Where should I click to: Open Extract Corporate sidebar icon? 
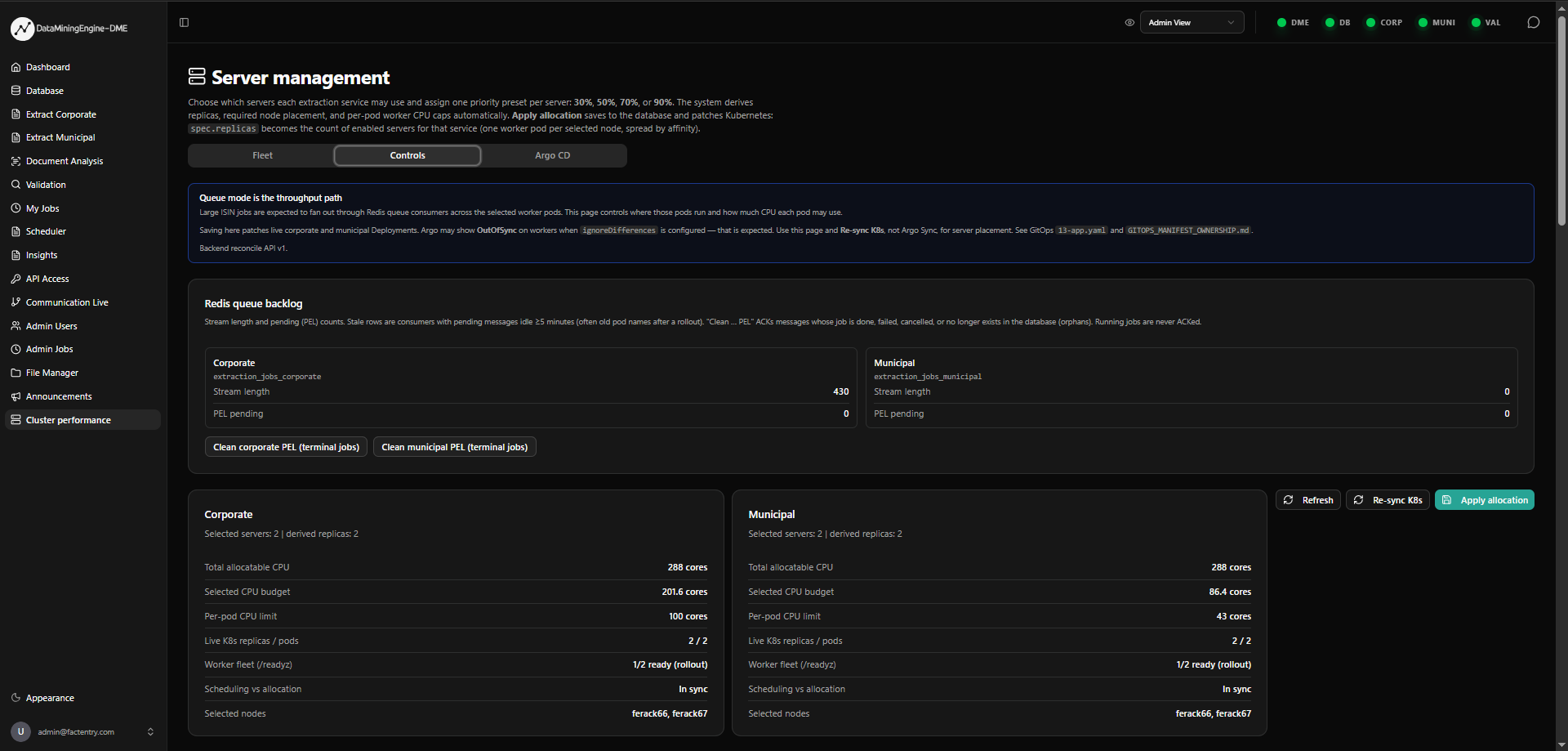[x=16, y=114]
